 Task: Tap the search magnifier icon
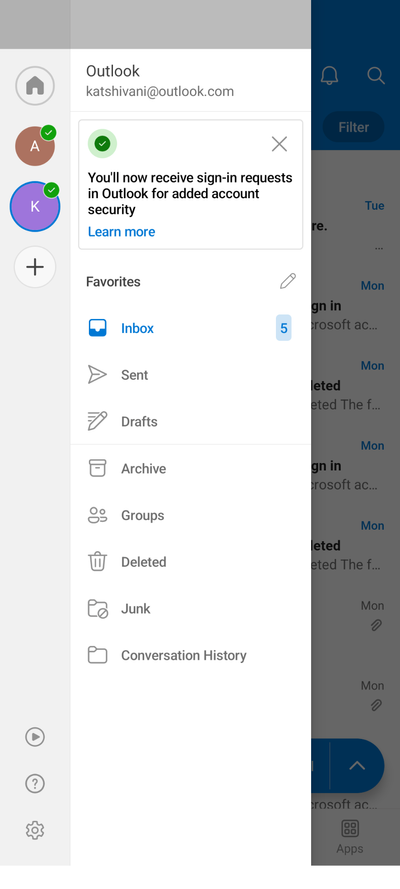pos(376,75)
